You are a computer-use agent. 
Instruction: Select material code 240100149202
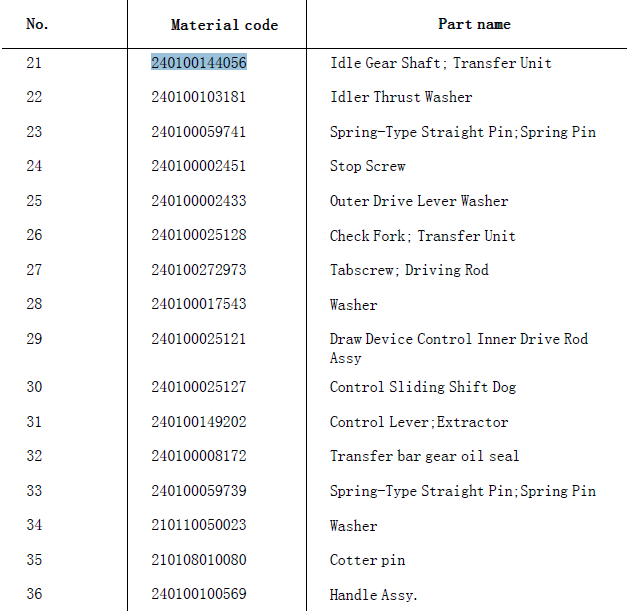[199, 422]
